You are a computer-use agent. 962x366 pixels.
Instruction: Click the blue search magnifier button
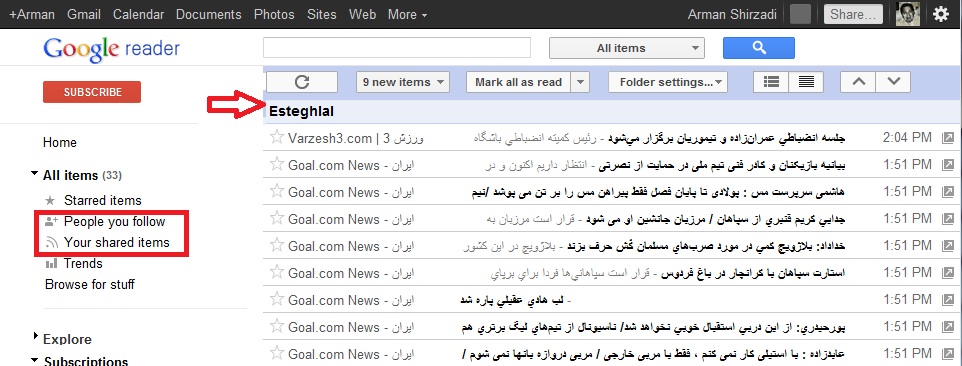click(758, 48)
